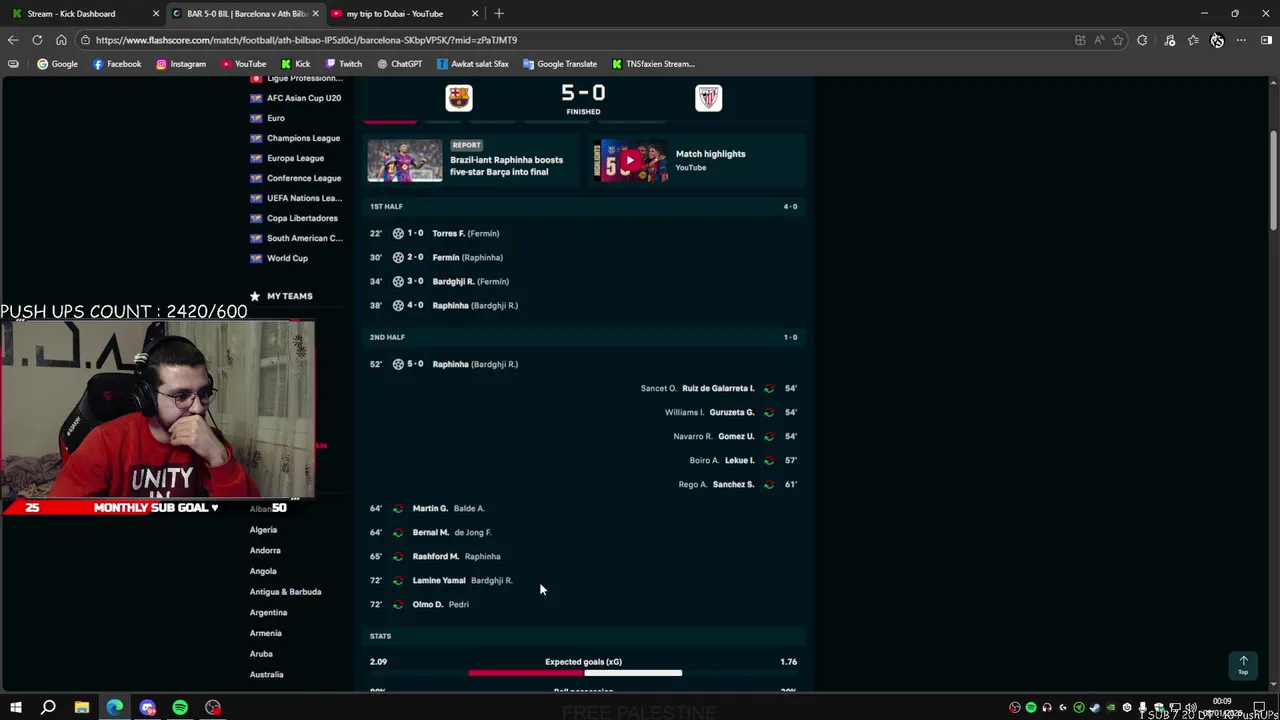Open browser extensions puzzle icon
The image size is (1280, 720).
(1142, 40)
